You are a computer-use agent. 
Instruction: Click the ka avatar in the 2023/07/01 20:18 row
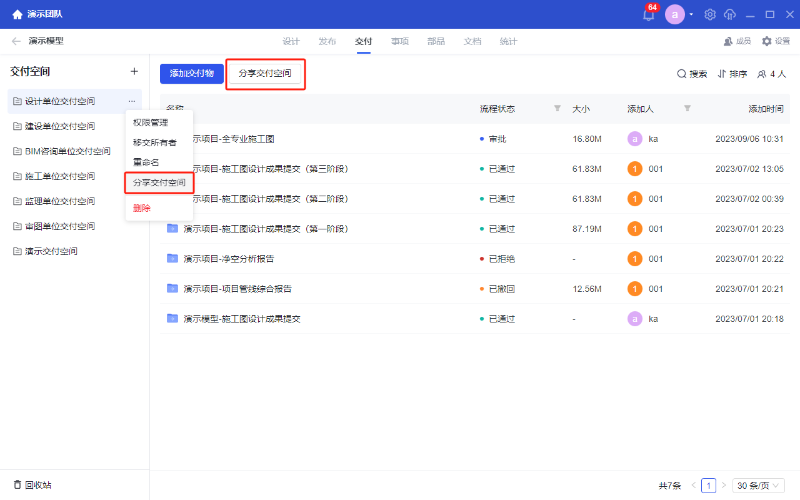pyautogui.click(x=635, y=319)
